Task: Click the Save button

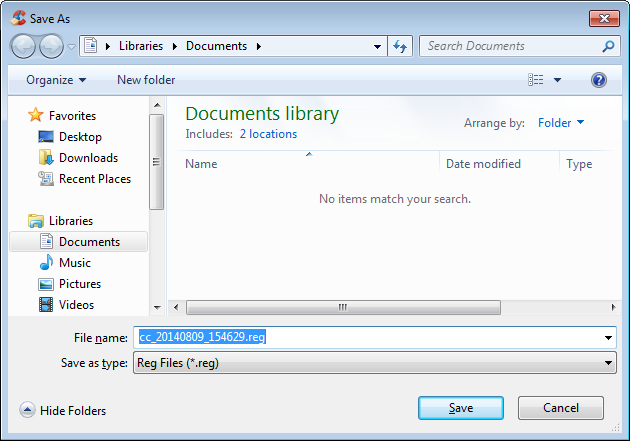Action: point(460,408)
